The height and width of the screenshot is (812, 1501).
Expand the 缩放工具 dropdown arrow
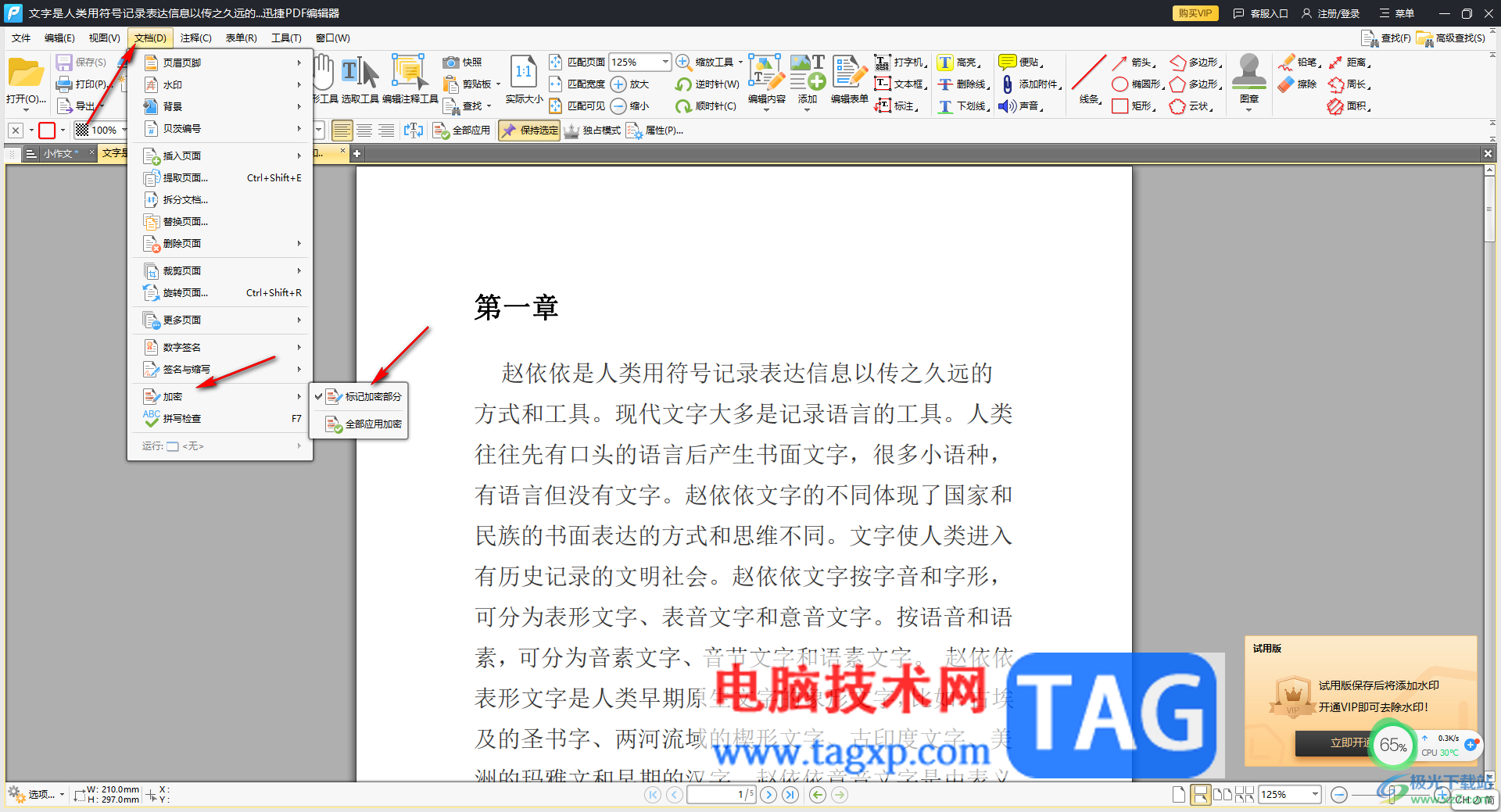coord(740,62)
